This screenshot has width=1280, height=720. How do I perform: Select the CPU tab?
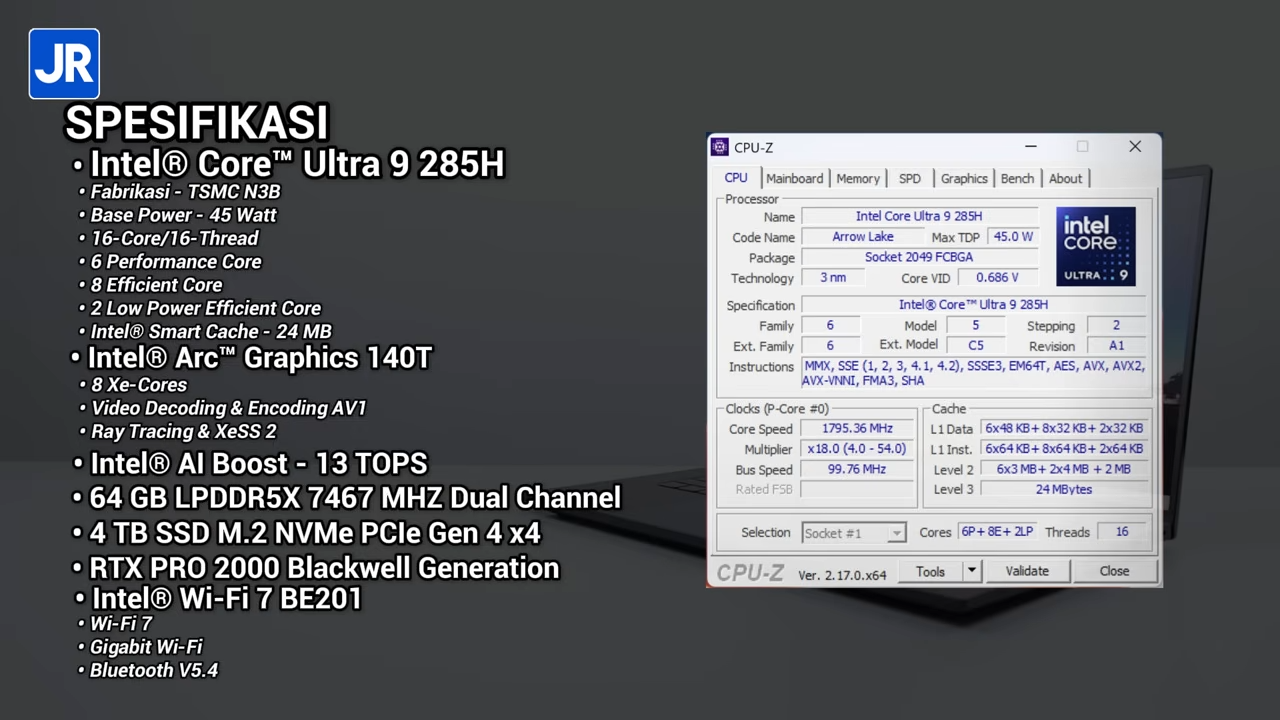pyautogui.click(x=736, y=178)
